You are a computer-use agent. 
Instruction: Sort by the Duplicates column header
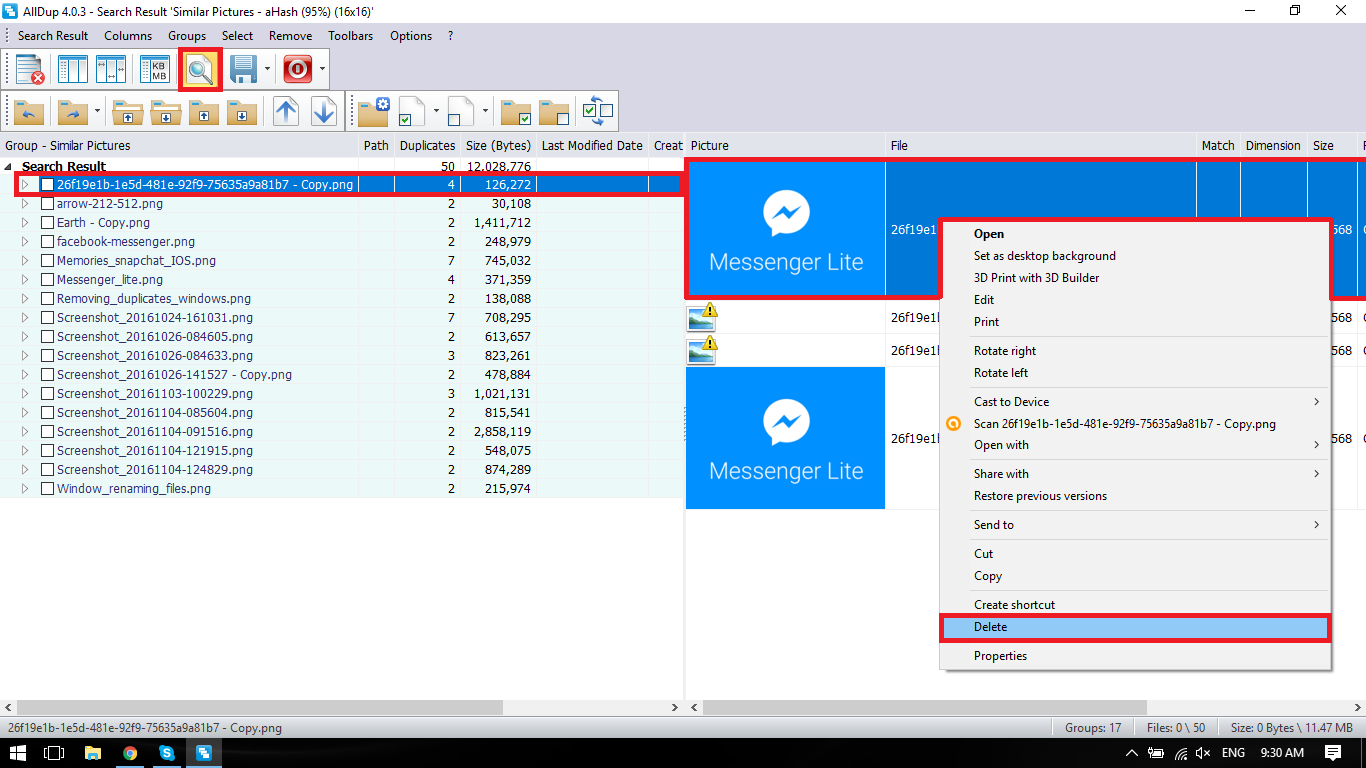pos(427,146)
